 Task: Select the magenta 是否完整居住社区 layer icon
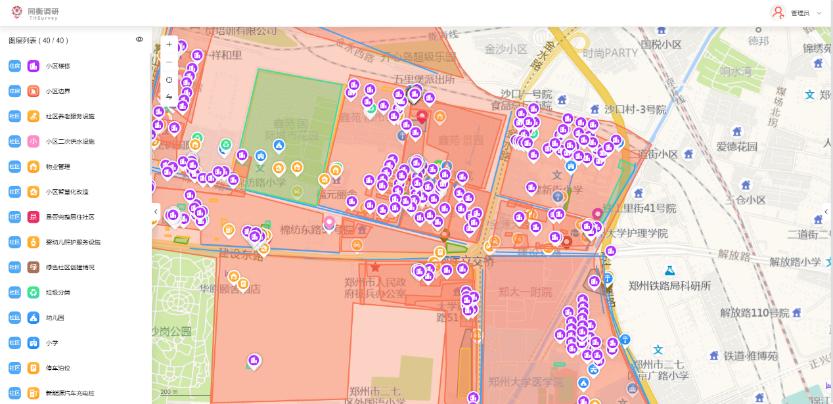33,217
